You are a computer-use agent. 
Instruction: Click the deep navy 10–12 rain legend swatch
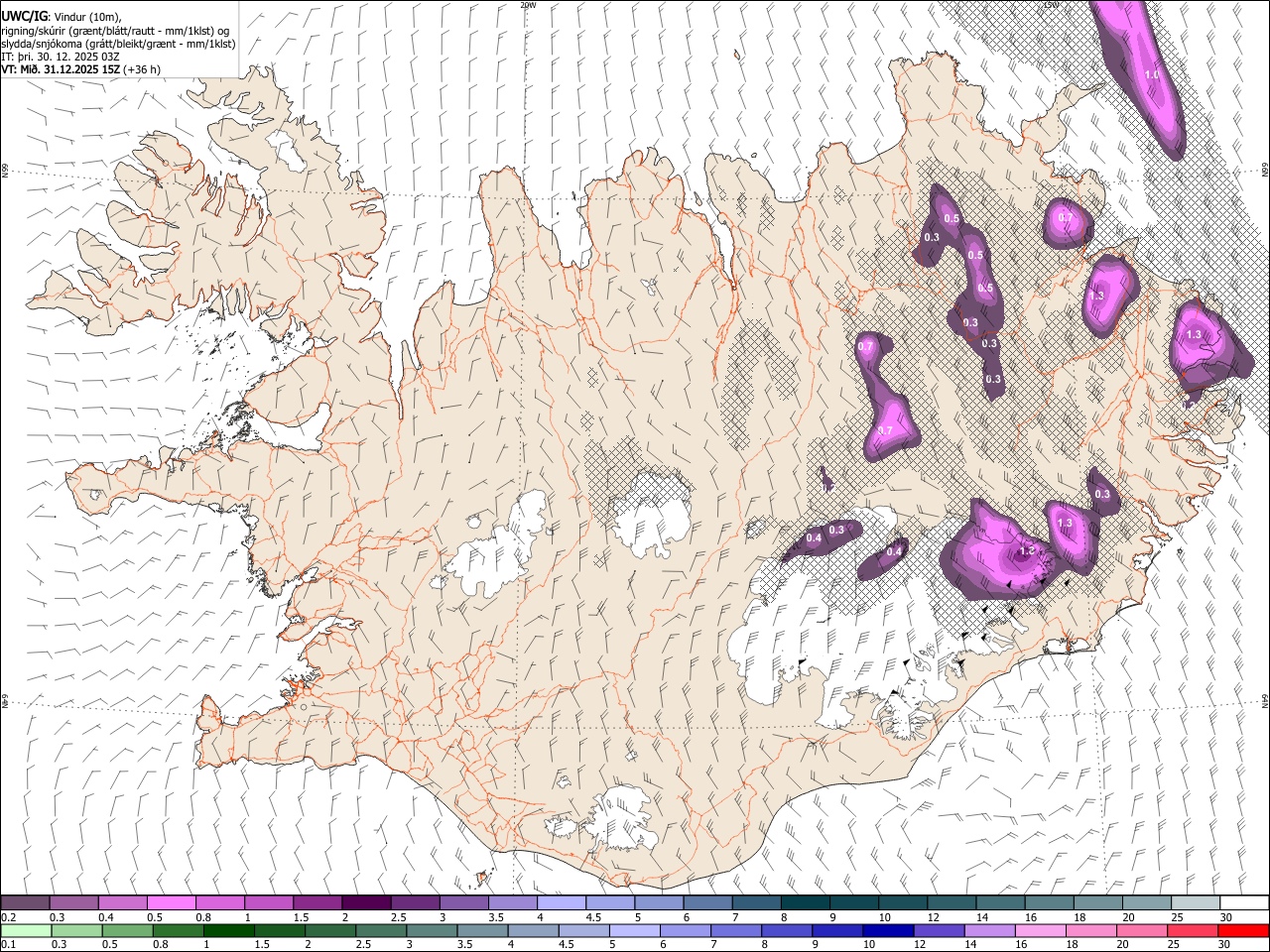point(889,930)
